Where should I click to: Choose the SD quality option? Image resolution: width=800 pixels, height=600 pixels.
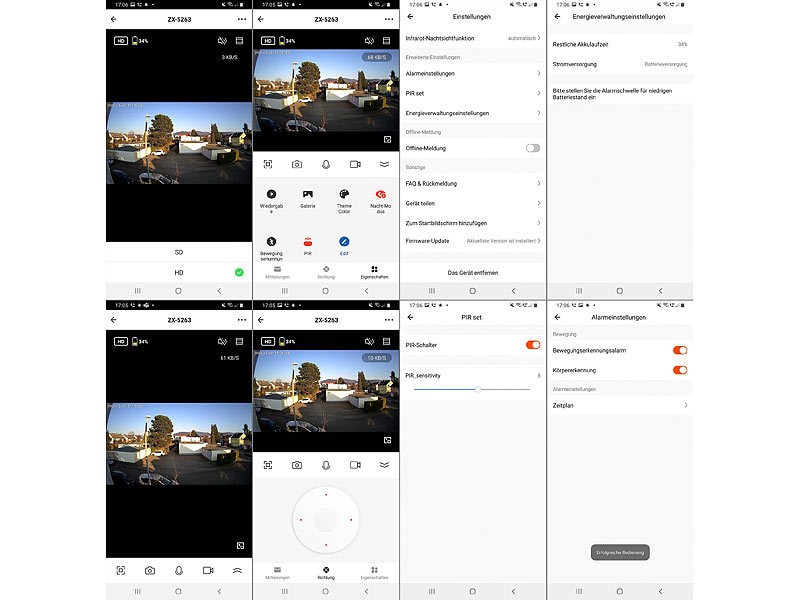pyautogui.click(x=178, y=252)
